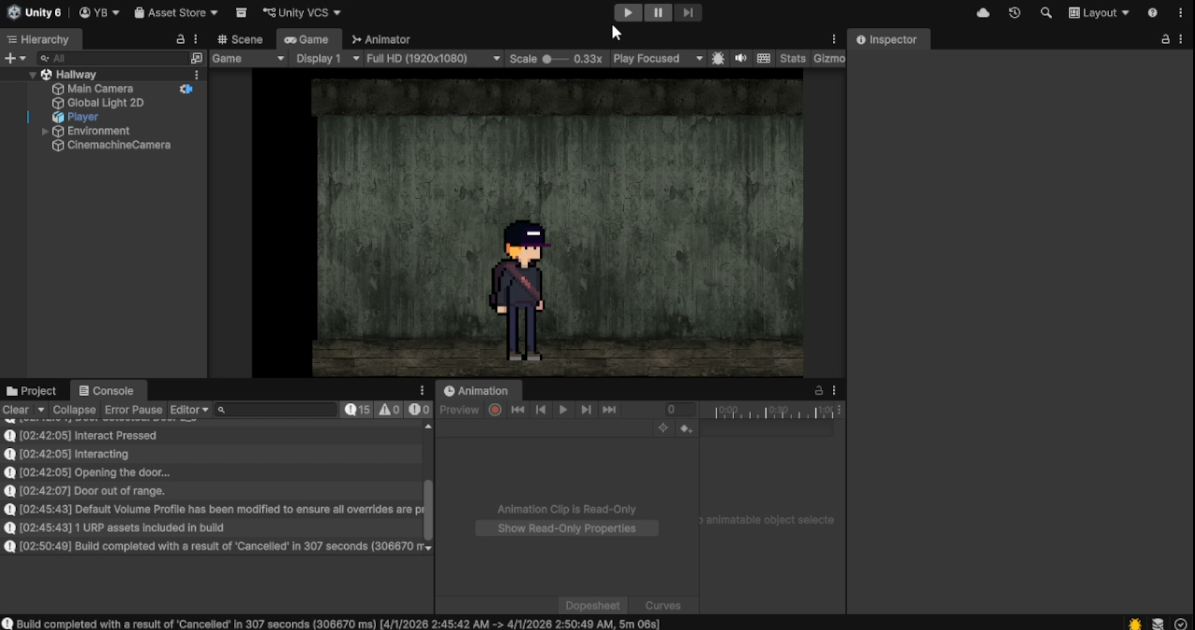Play the animation clip preview
Viewport: 1195px width, 630px height.
click(562, 410)
